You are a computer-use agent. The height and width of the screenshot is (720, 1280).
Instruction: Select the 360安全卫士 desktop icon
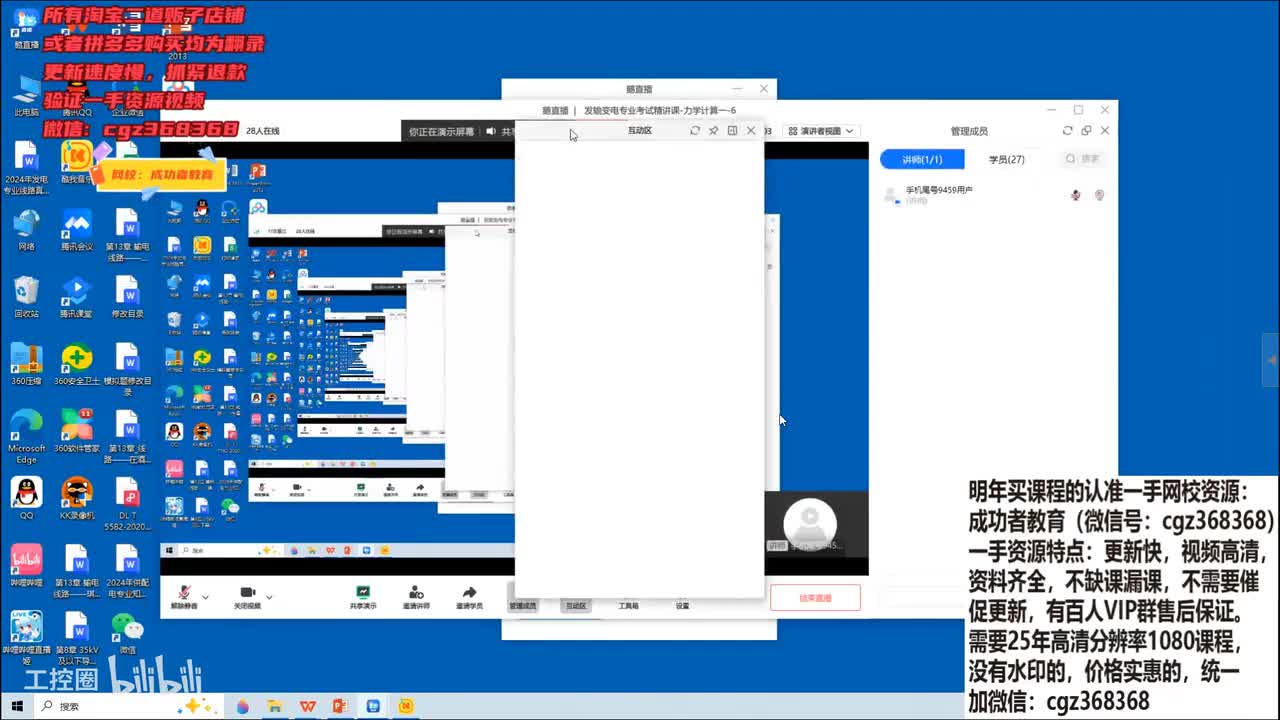[76, 365]
